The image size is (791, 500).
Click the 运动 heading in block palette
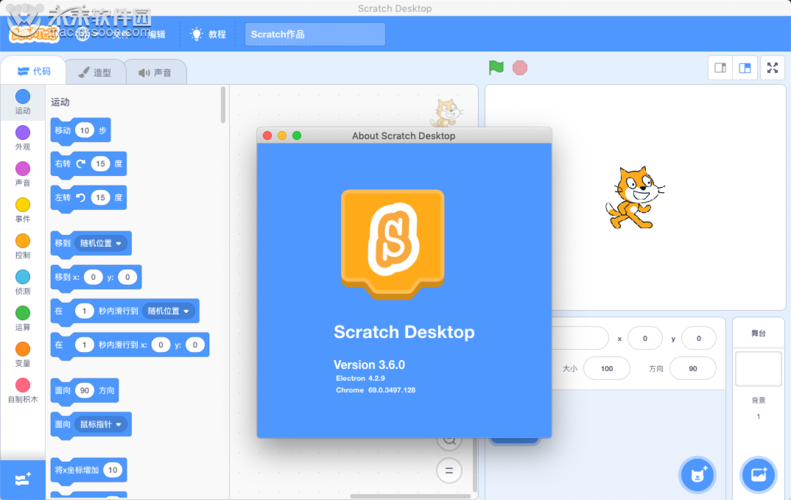coord(60,102)
